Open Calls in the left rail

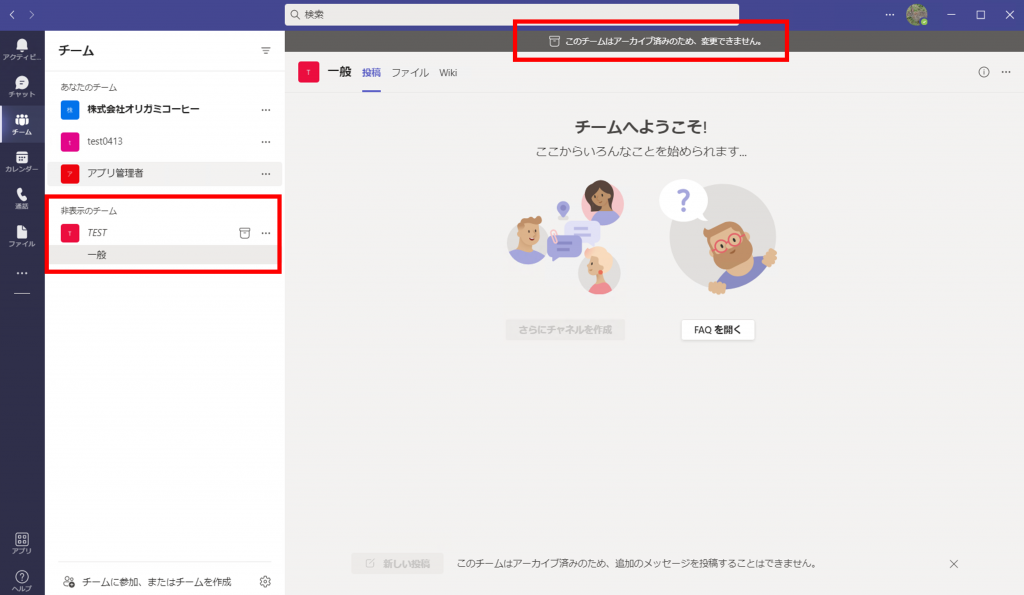(21, 198)
